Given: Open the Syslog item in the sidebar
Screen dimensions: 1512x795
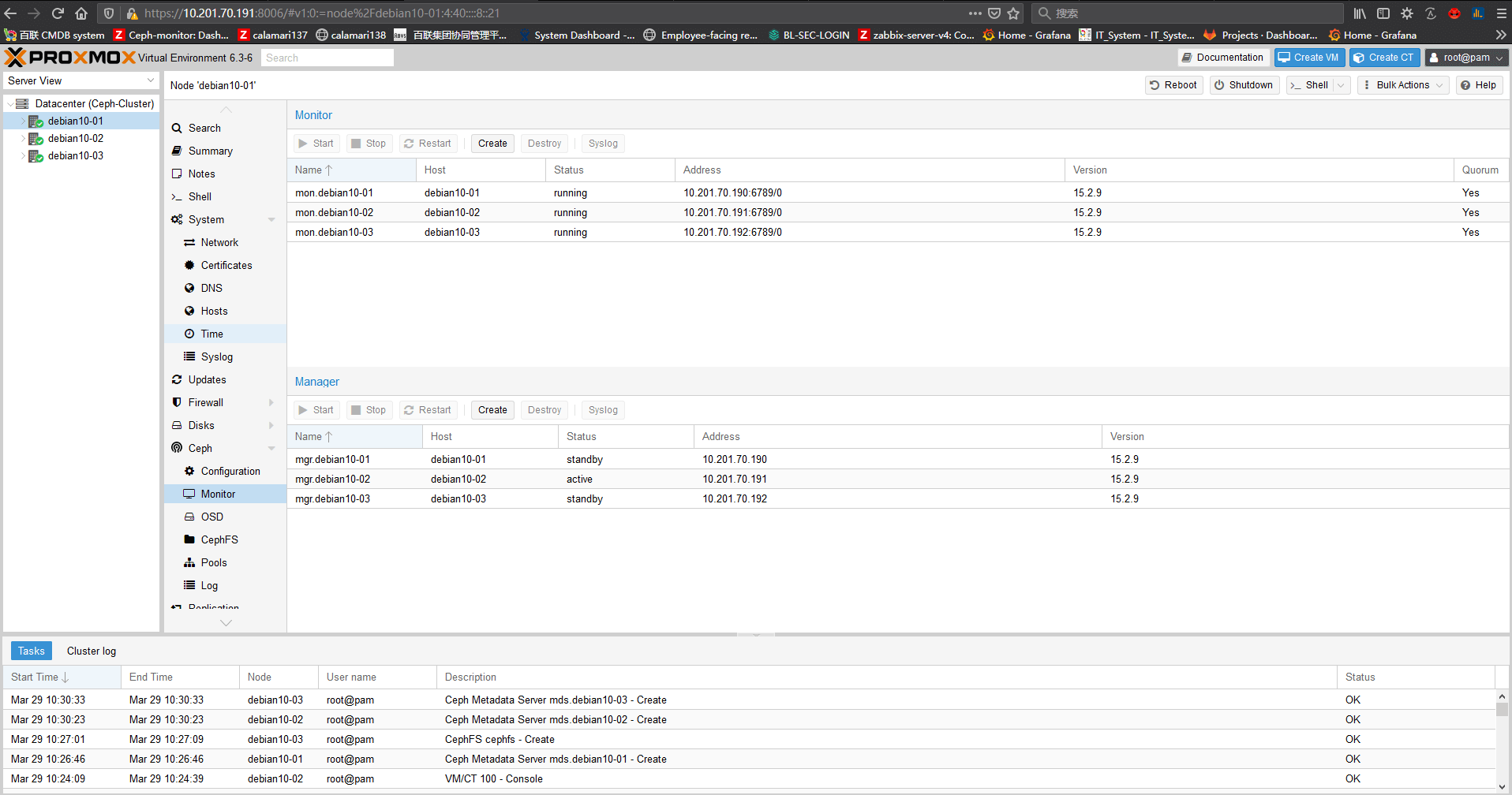Looking at the screenshot, I should pos(216,356).
